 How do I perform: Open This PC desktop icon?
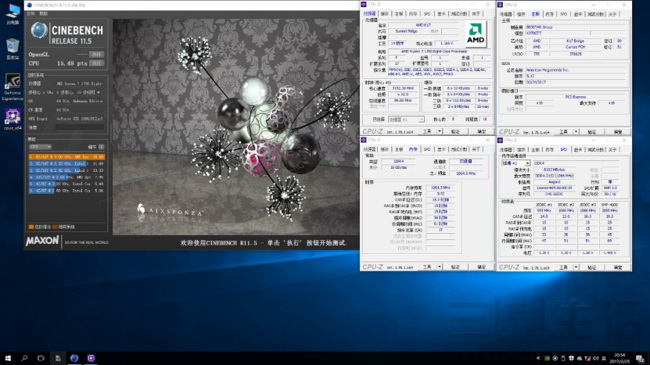pos(13,14)
